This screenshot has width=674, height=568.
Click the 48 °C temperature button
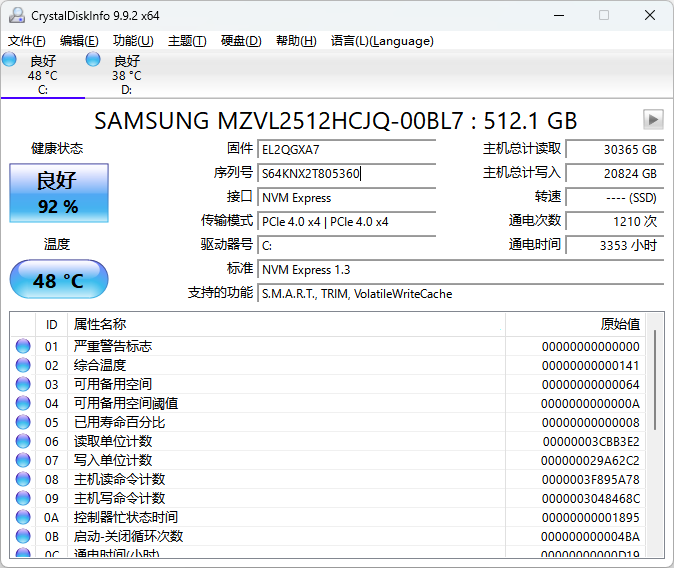click(x=59, y=279)
